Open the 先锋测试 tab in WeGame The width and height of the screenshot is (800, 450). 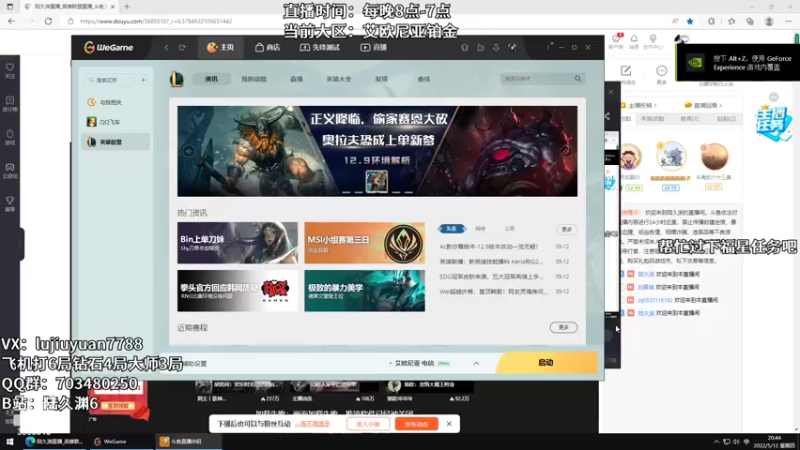point(320,47)
